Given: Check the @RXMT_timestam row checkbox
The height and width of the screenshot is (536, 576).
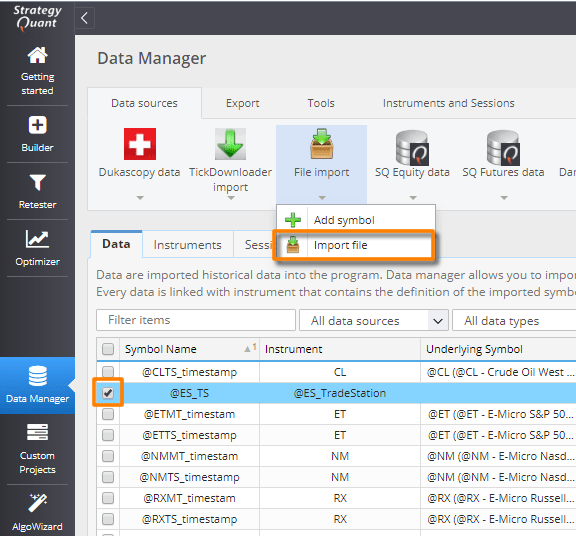Looking at the screenshot, I should (x=108, y=498).
